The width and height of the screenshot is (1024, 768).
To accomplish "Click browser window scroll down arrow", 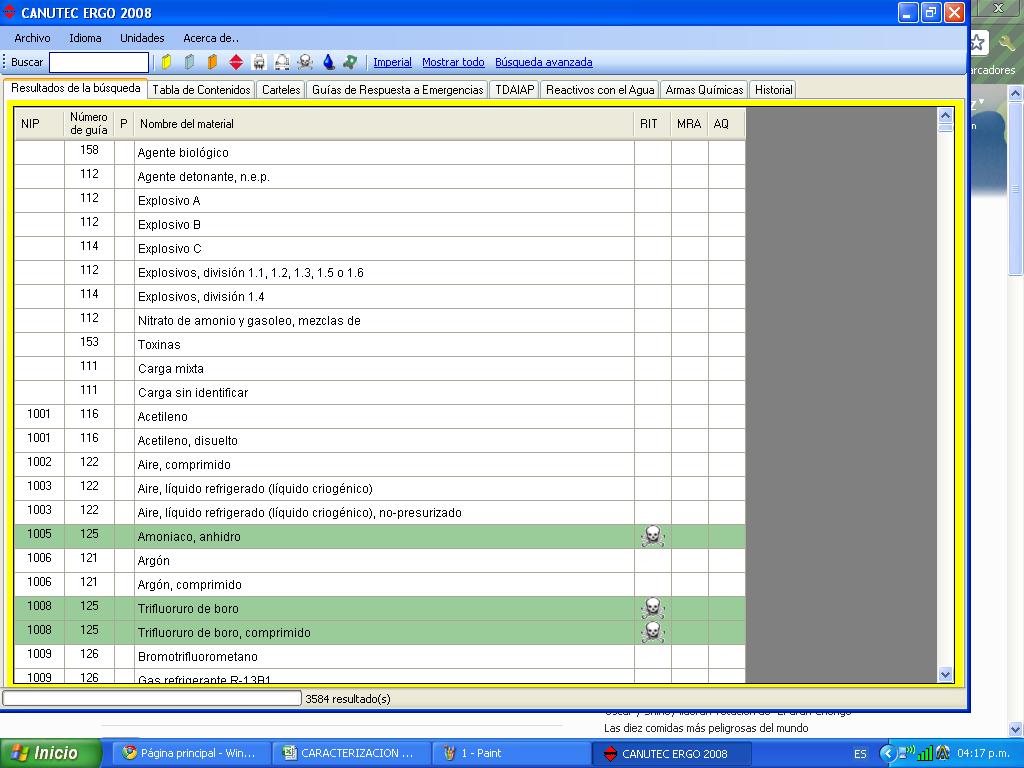I will pos(1016,729).
